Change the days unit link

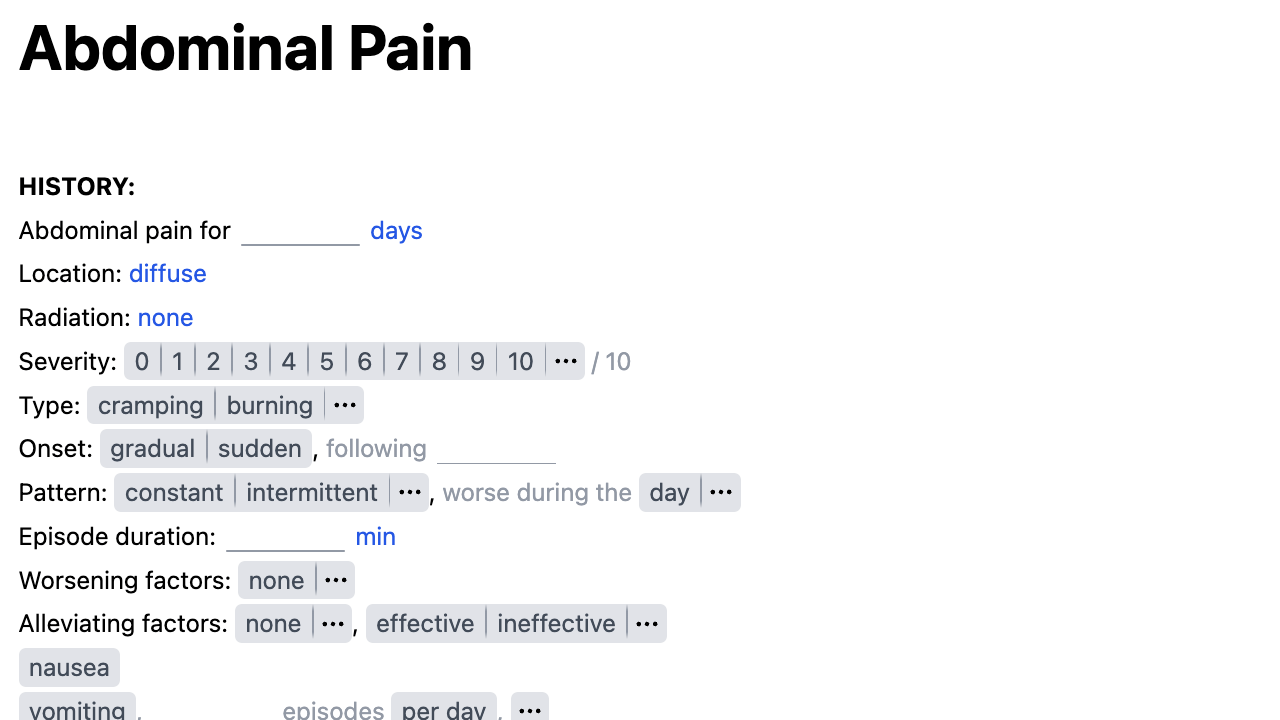(396, 230)
